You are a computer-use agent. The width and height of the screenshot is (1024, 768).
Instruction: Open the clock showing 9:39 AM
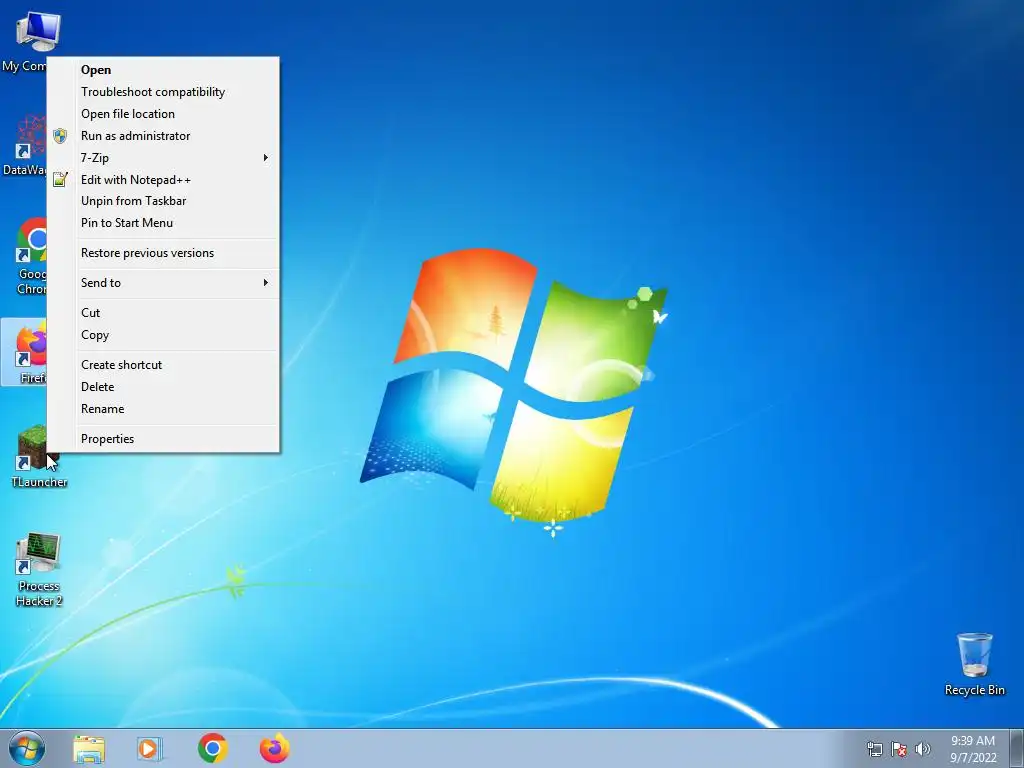[x=973, y=749]
